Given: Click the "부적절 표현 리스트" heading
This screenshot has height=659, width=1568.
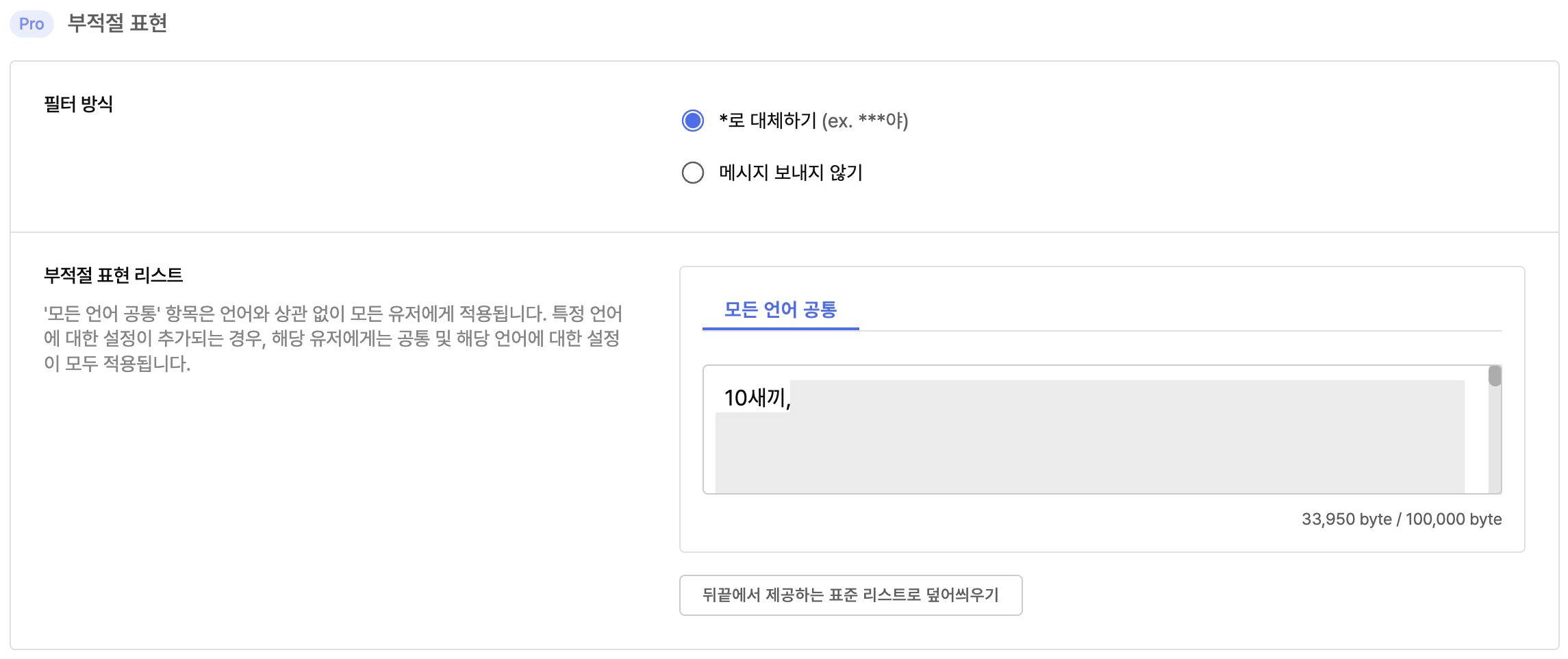Looking at the screenshot, I should 114,275.
